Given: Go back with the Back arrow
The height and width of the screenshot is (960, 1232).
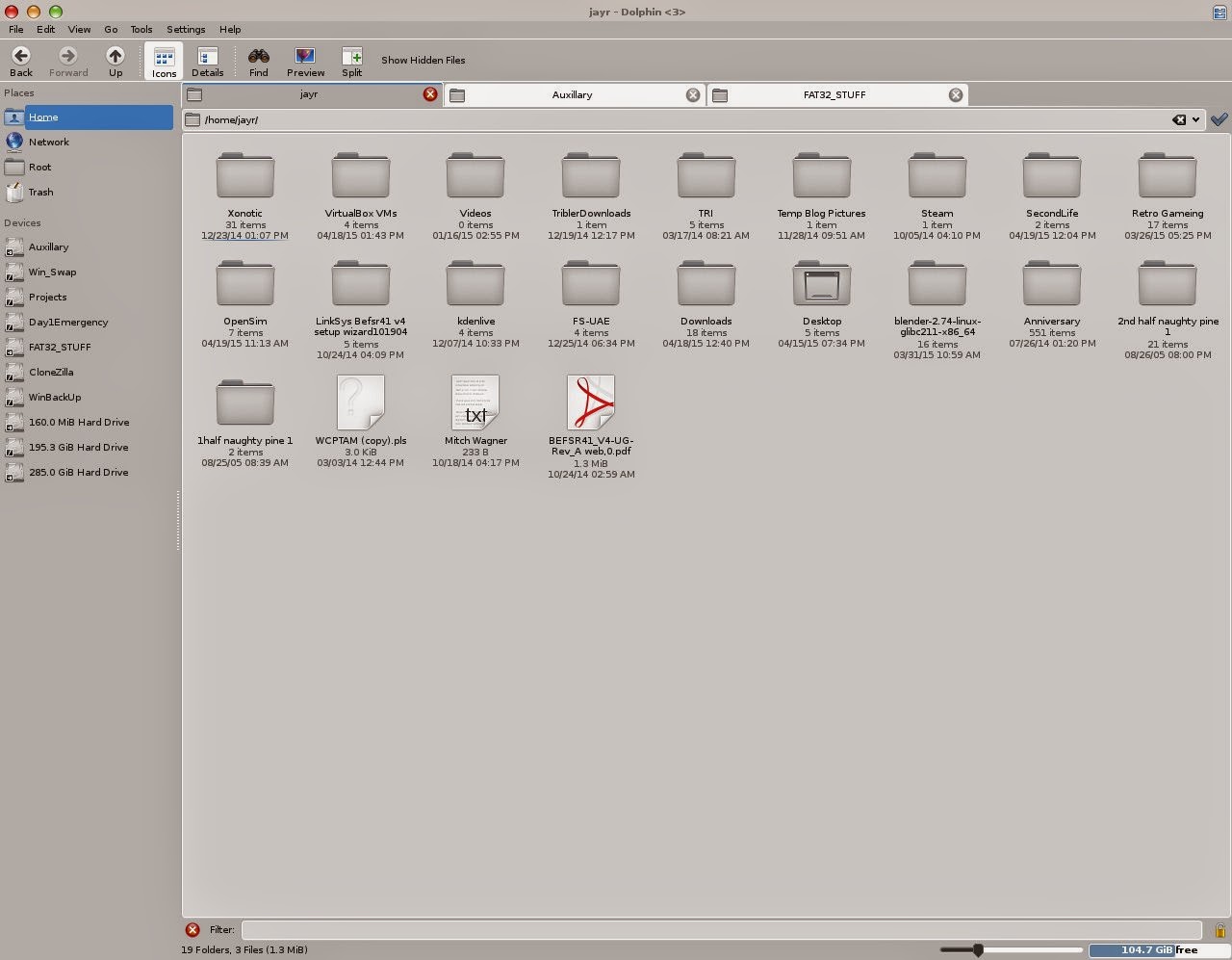Looking at the screenshot, I should pyautogui.click(x=20, y=62).
